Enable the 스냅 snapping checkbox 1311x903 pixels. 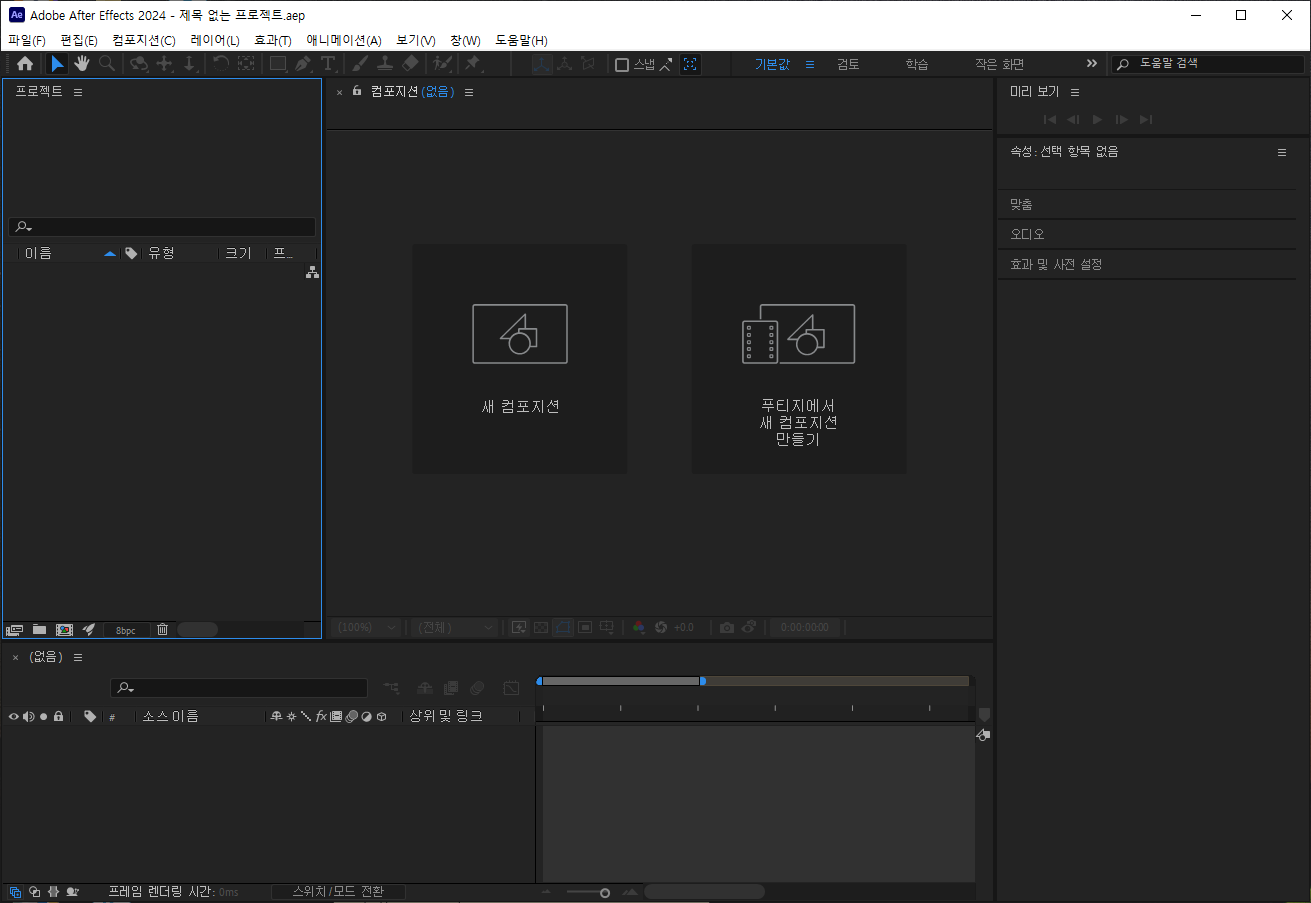(x=622, y=65)
